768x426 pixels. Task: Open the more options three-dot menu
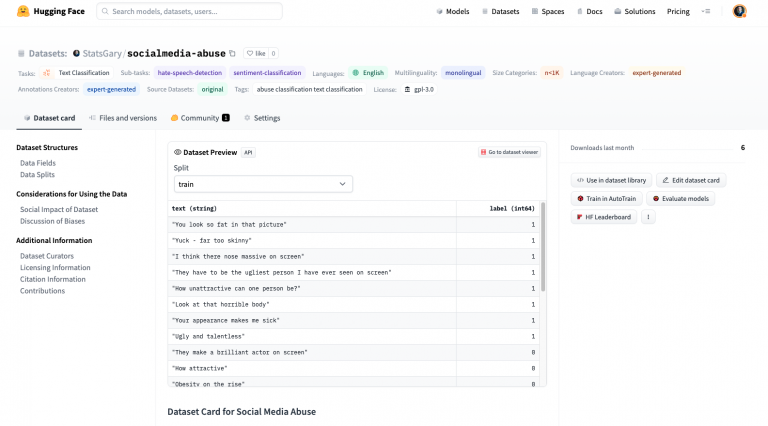[648, 217]
